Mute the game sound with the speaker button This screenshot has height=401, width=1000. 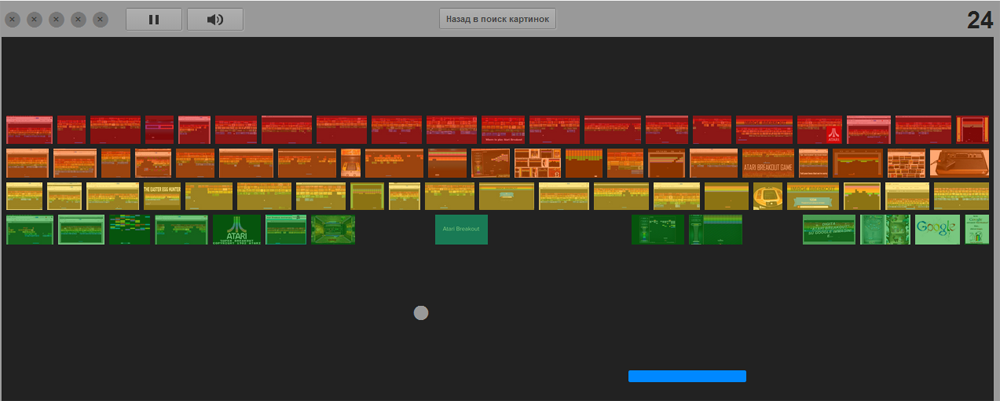[x=216, y=19]
